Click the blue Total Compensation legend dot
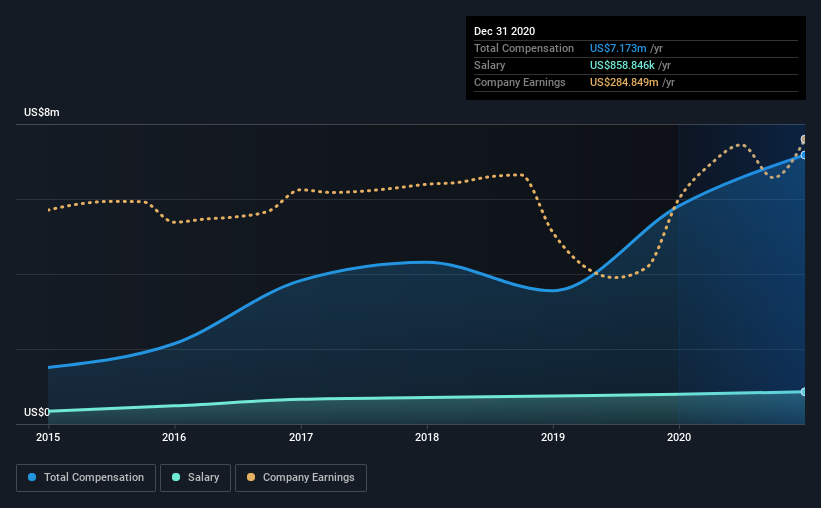 (x=32, y=477)
